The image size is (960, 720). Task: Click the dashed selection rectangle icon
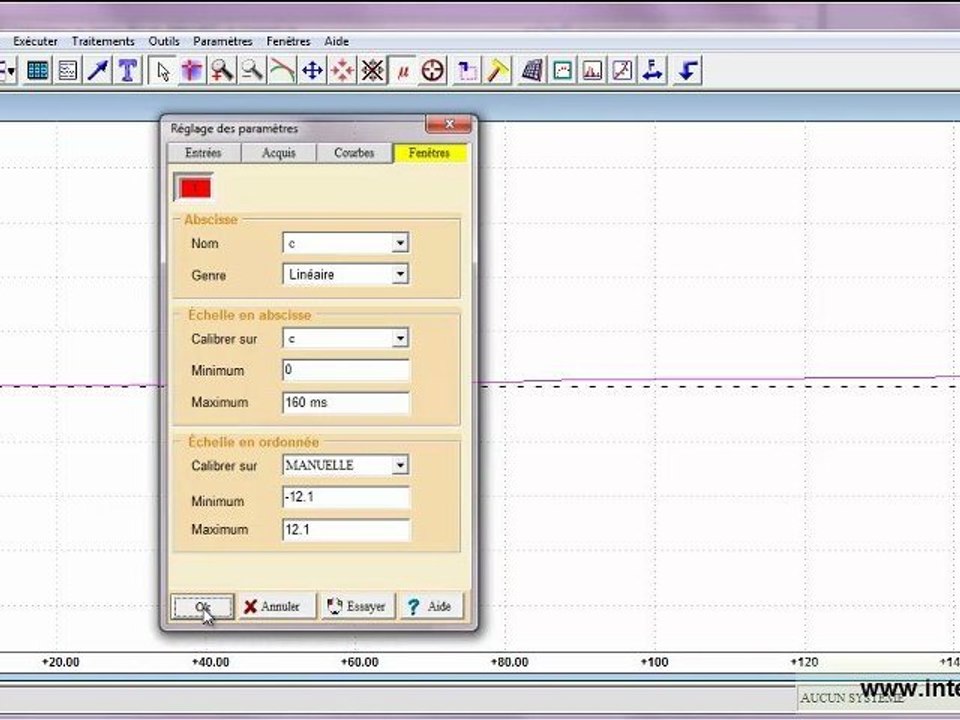tap(467, 70)
